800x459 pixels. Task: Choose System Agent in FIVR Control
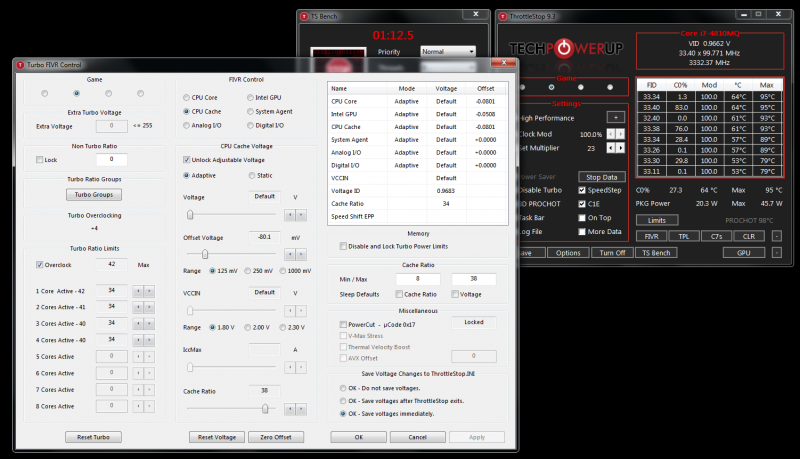click(250, 112)
